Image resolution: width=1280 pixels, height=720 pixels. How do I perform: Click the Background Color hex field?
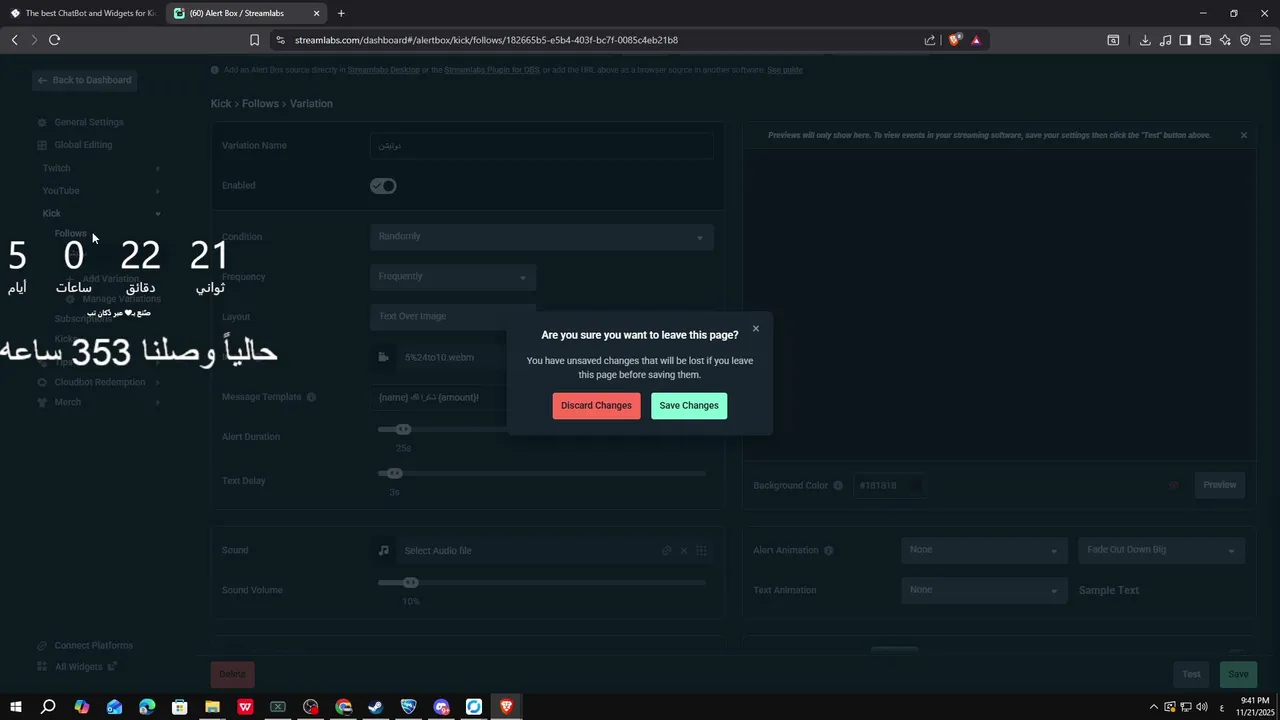tap(888, 485)
